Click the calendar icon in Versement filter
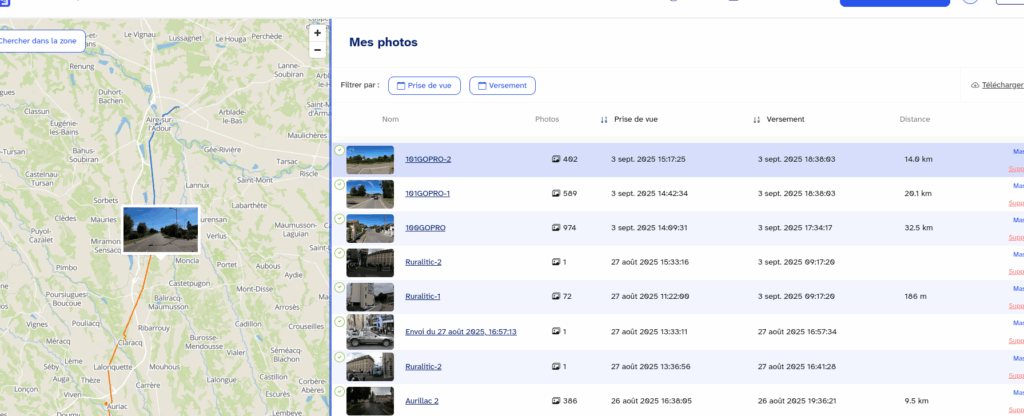1024x416 pixels. point(482,86)
